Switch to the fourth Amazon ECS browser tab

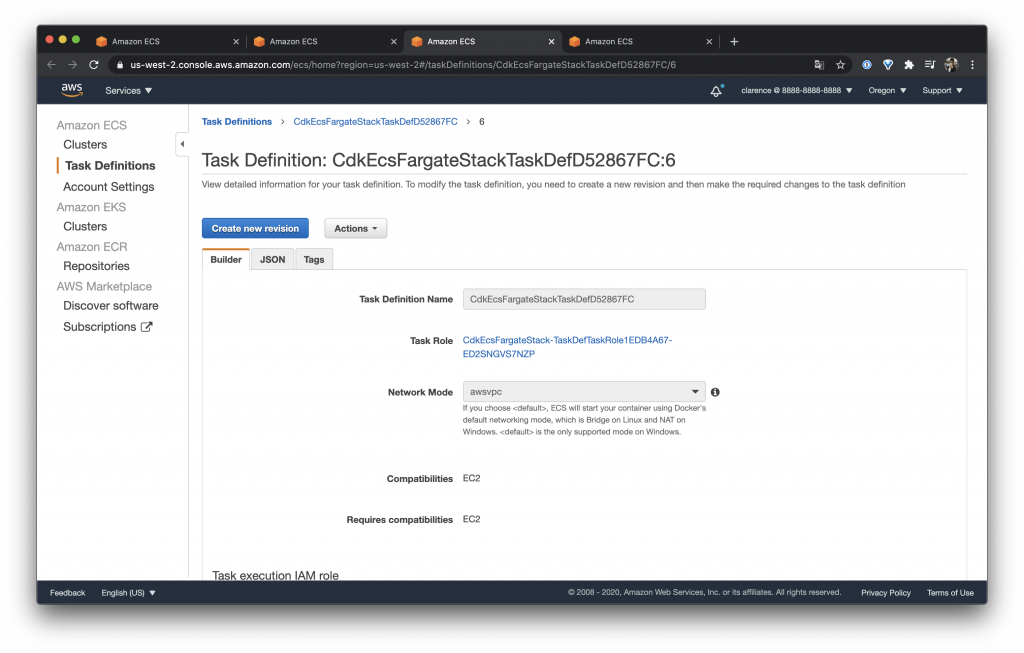[639, 41]
